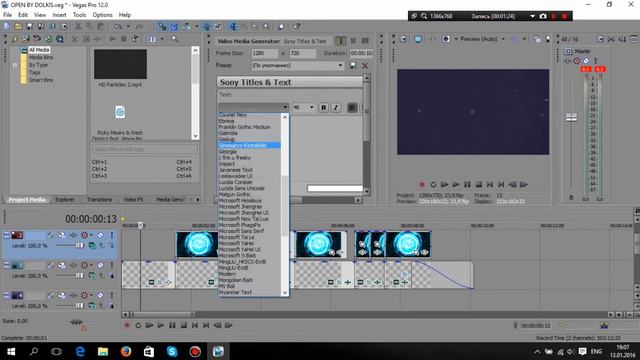Click the Delete preset red X icon
The width and height of the screenshot is (640, 360).
tap(365, 65)
